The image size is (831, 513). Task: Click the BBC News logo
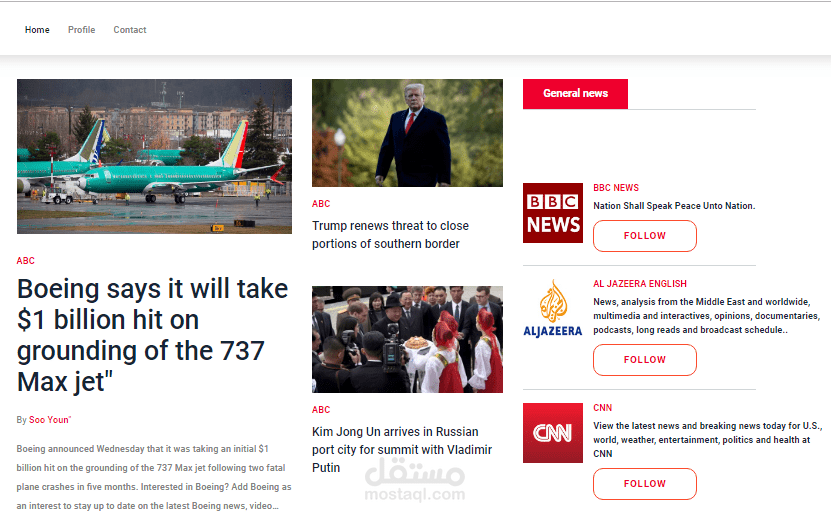click(x=553, y=213)
